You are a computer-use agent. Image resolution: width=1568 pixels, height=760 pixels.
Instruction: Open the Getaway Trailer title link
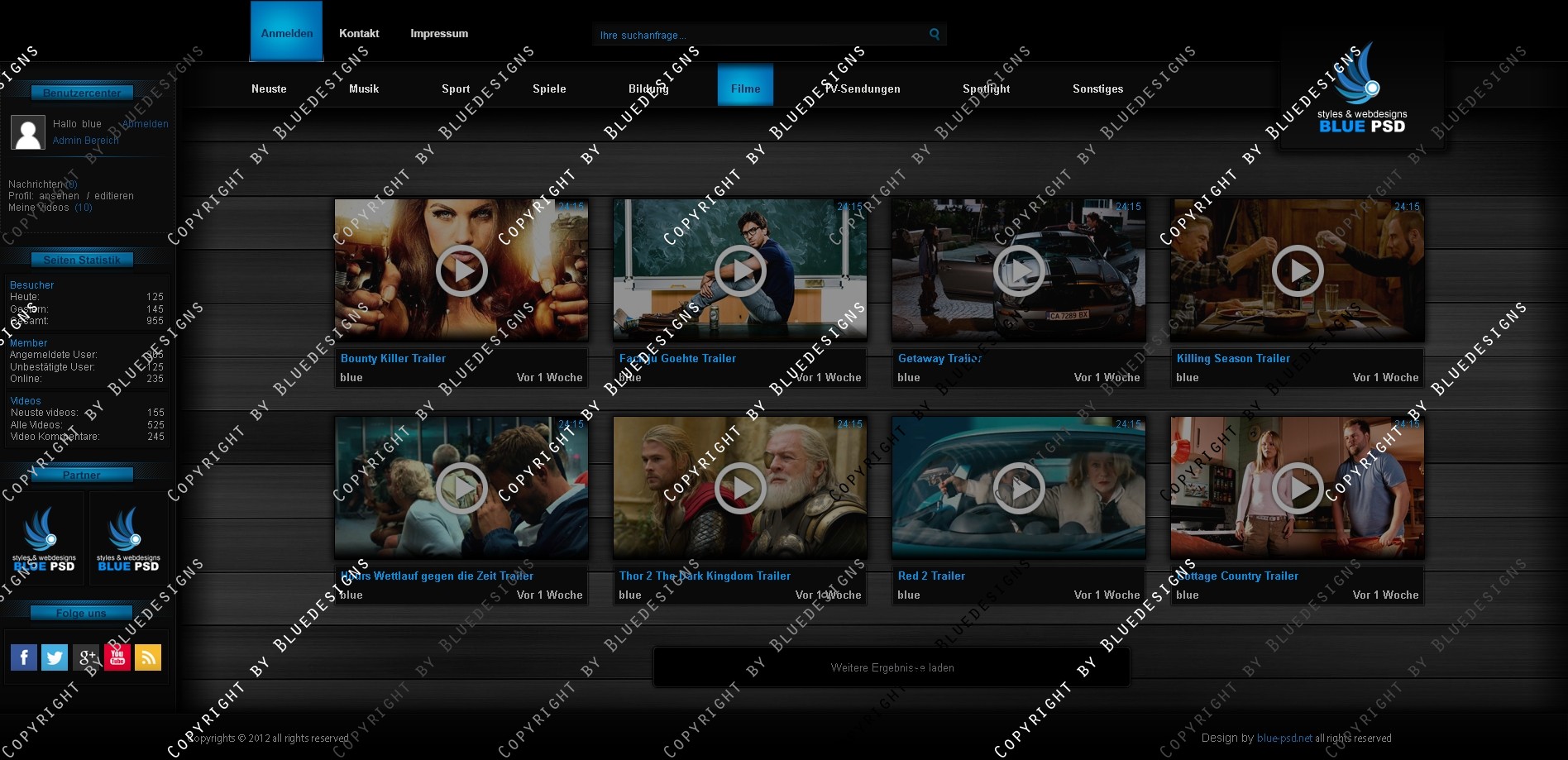click(939, 358)
